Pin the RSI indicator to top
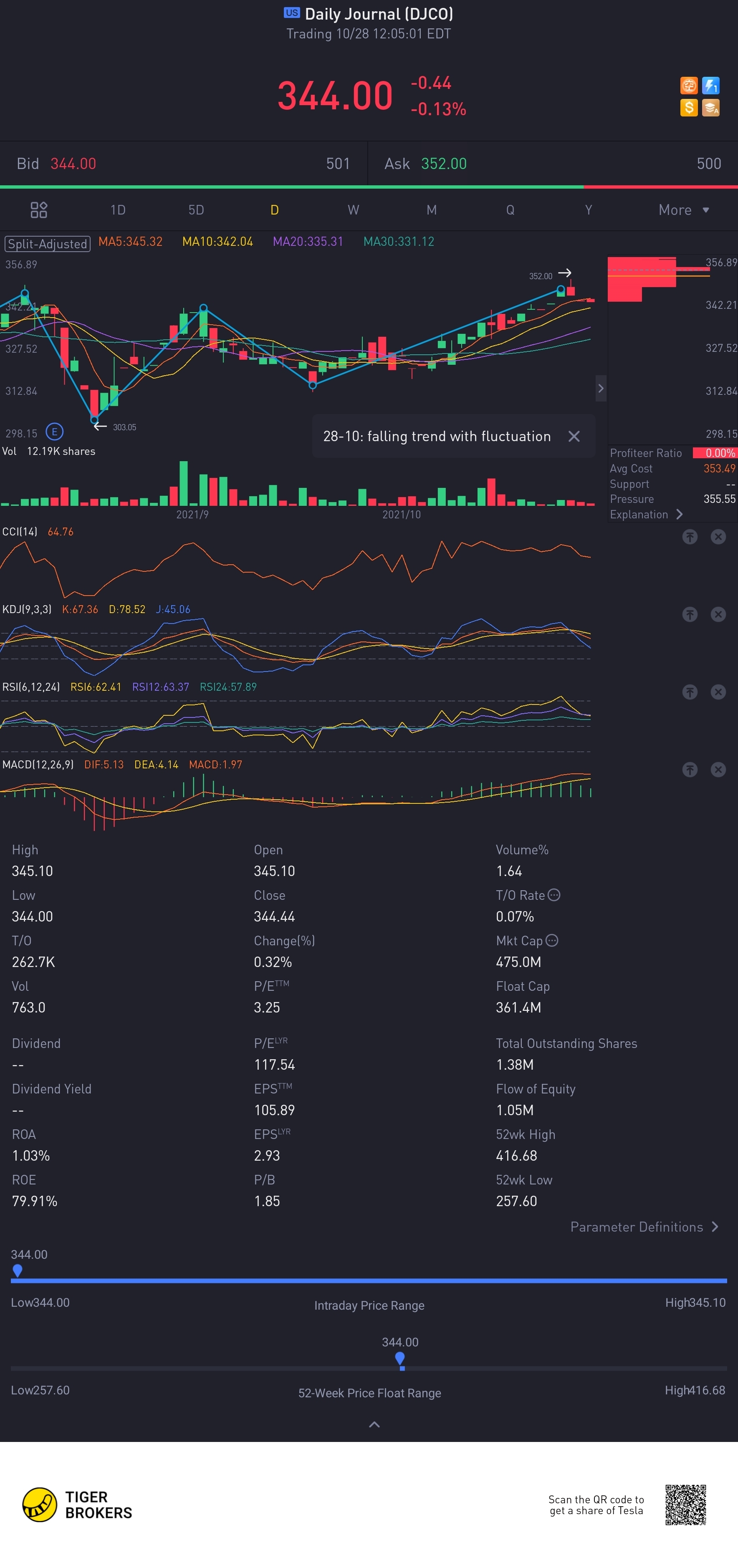The width and height of the screenshot is (738, 1568). 689,692
